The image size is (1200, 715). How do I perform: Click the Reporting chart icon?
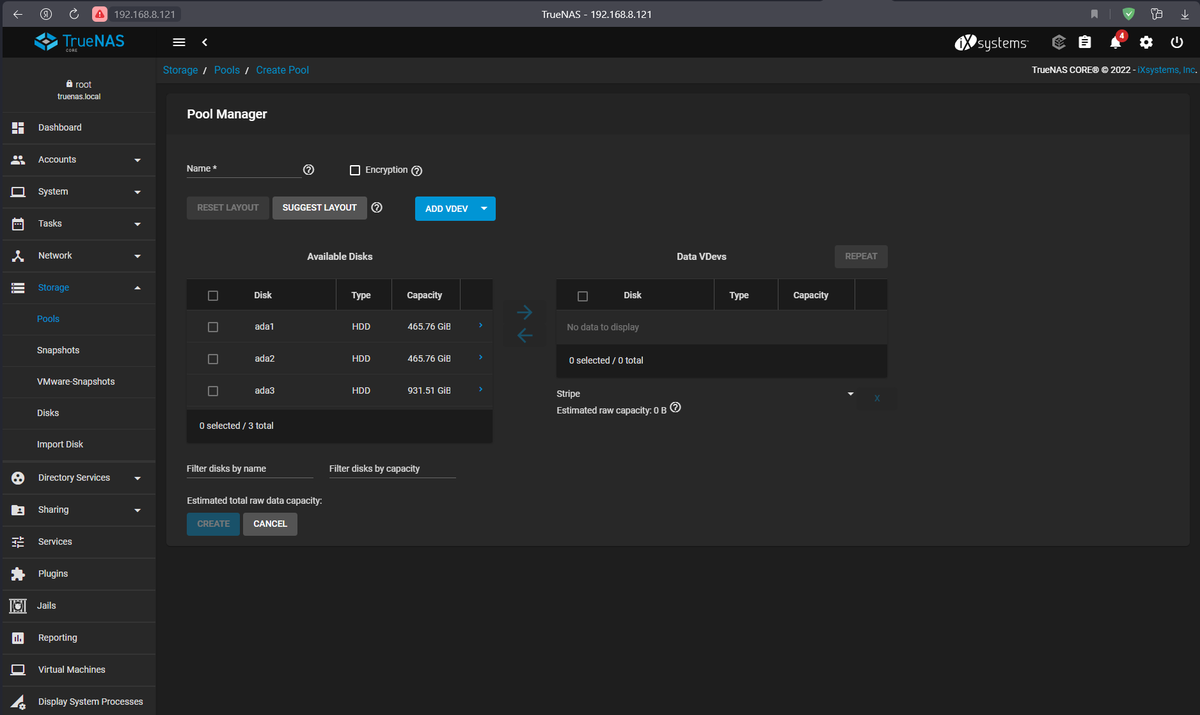[x=17, y=637]
